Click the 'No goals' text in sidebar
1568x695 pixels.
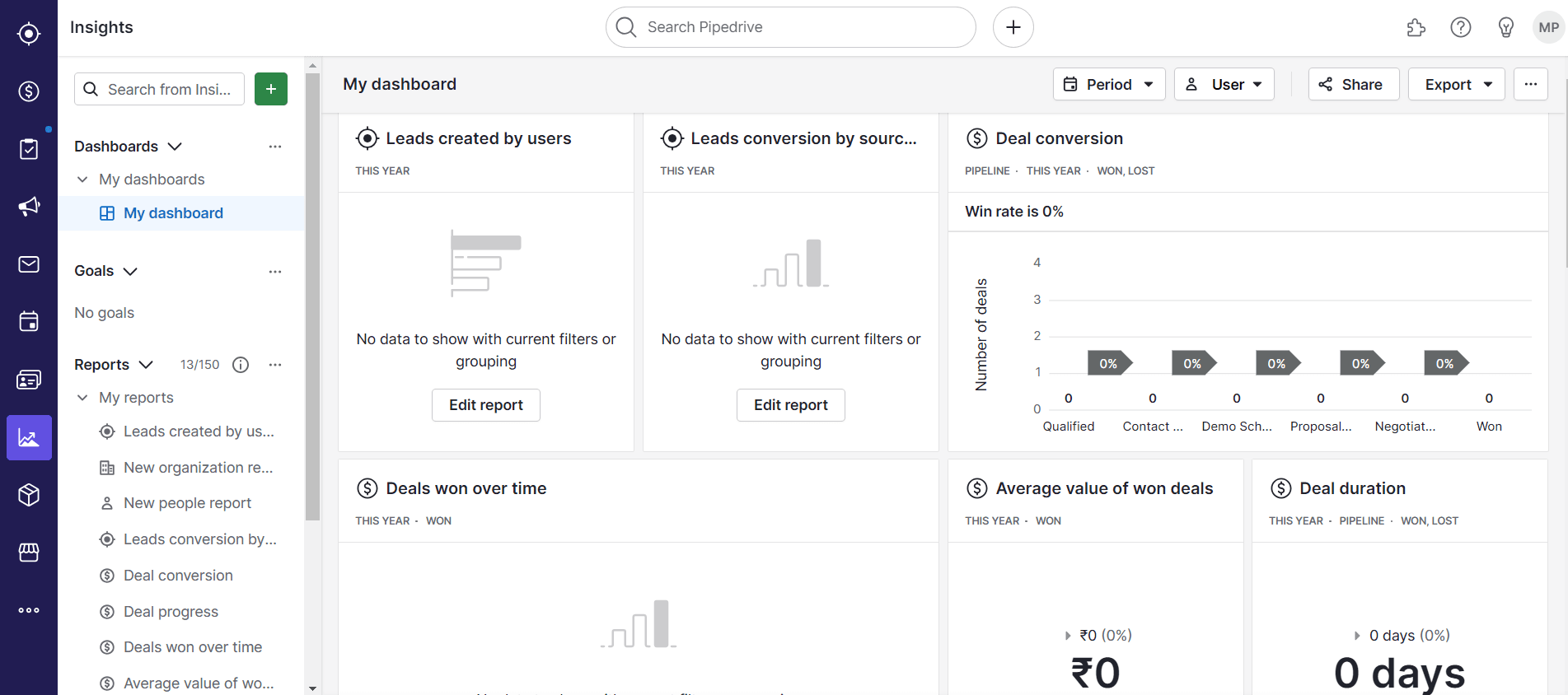click(104, 313)
